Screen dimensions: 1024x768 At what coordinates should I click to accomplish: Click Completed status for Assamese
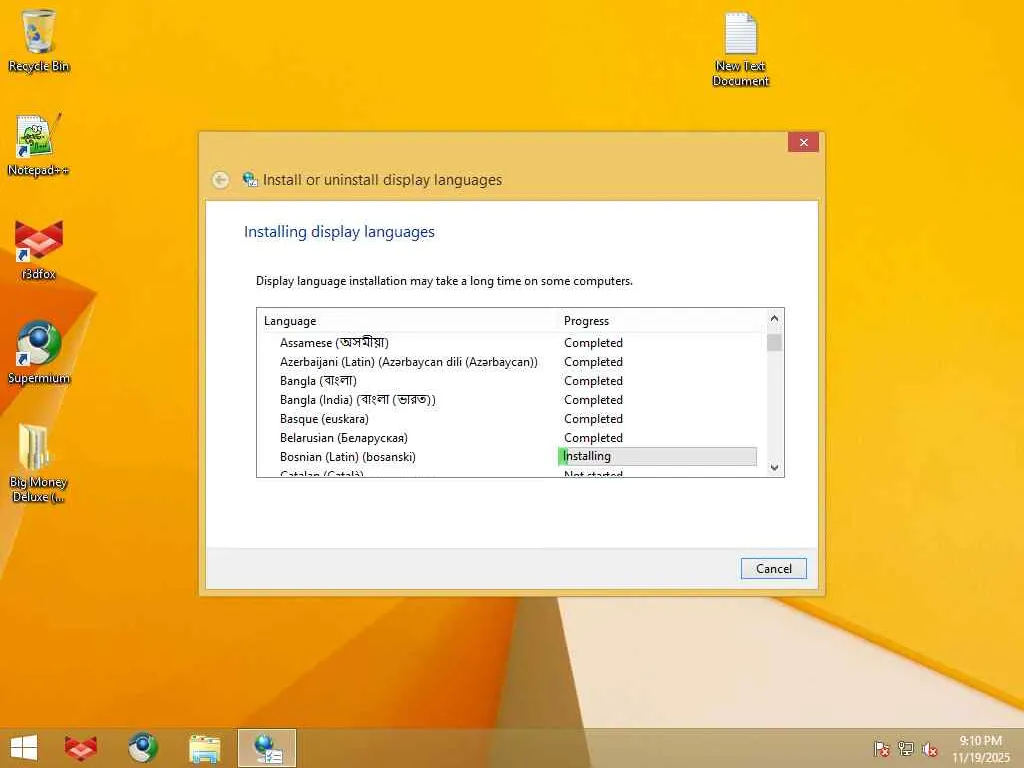click(593, 342)
